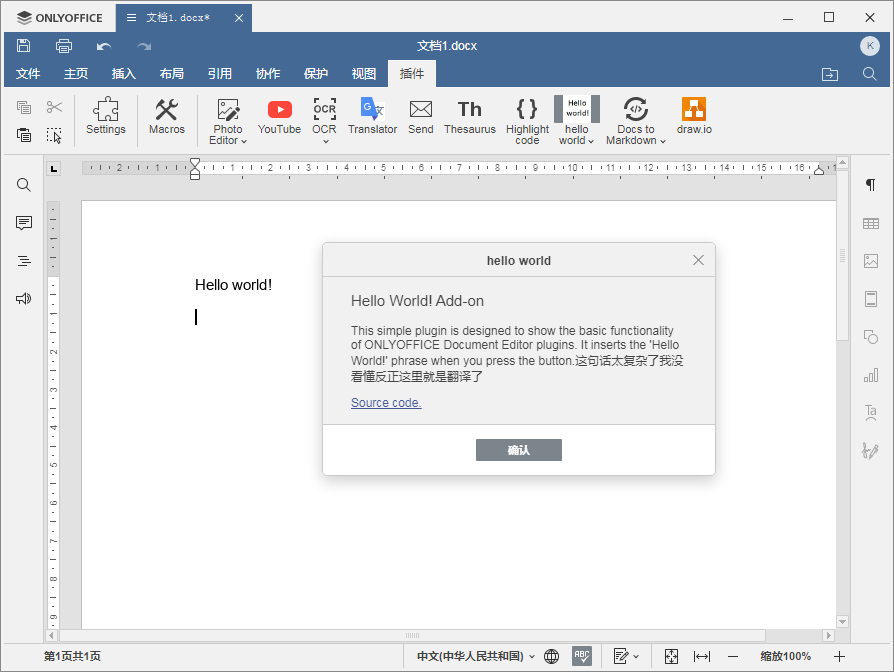Viewport: 894px width, 672px height.
Task: Open the Source code link
Action: 386,402
